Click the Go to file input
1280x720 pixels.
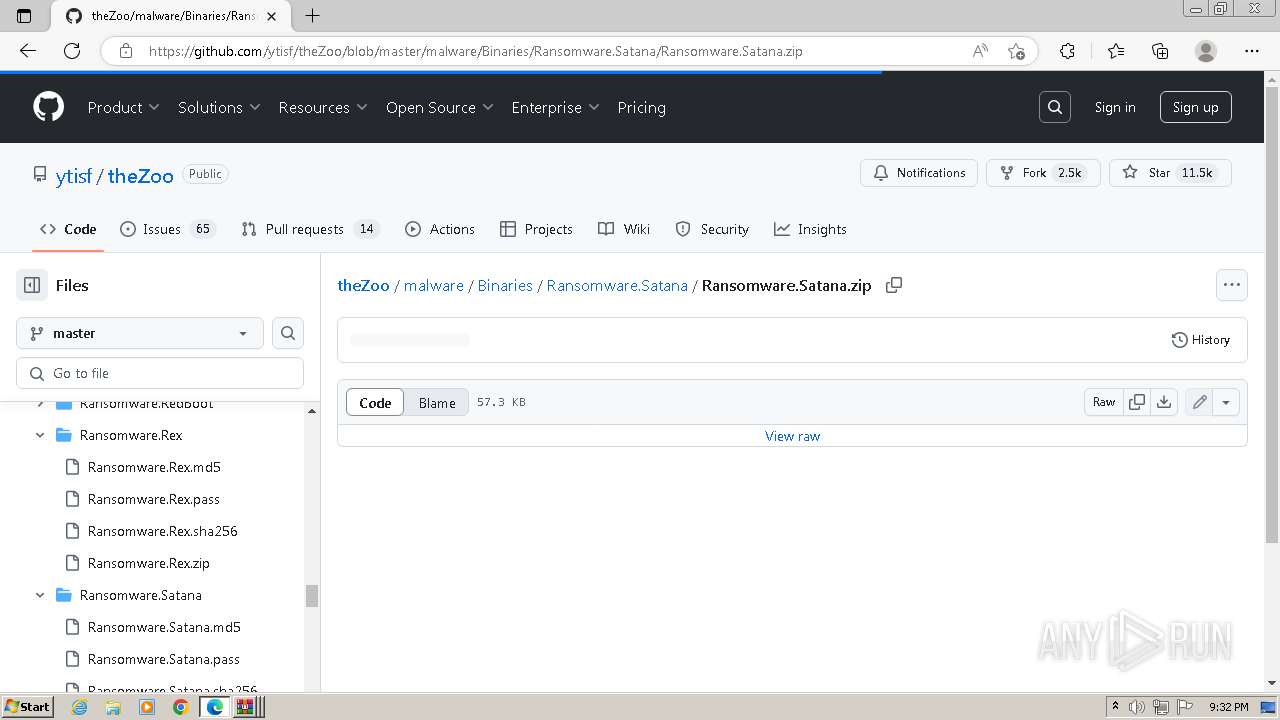tap(160, 373)
